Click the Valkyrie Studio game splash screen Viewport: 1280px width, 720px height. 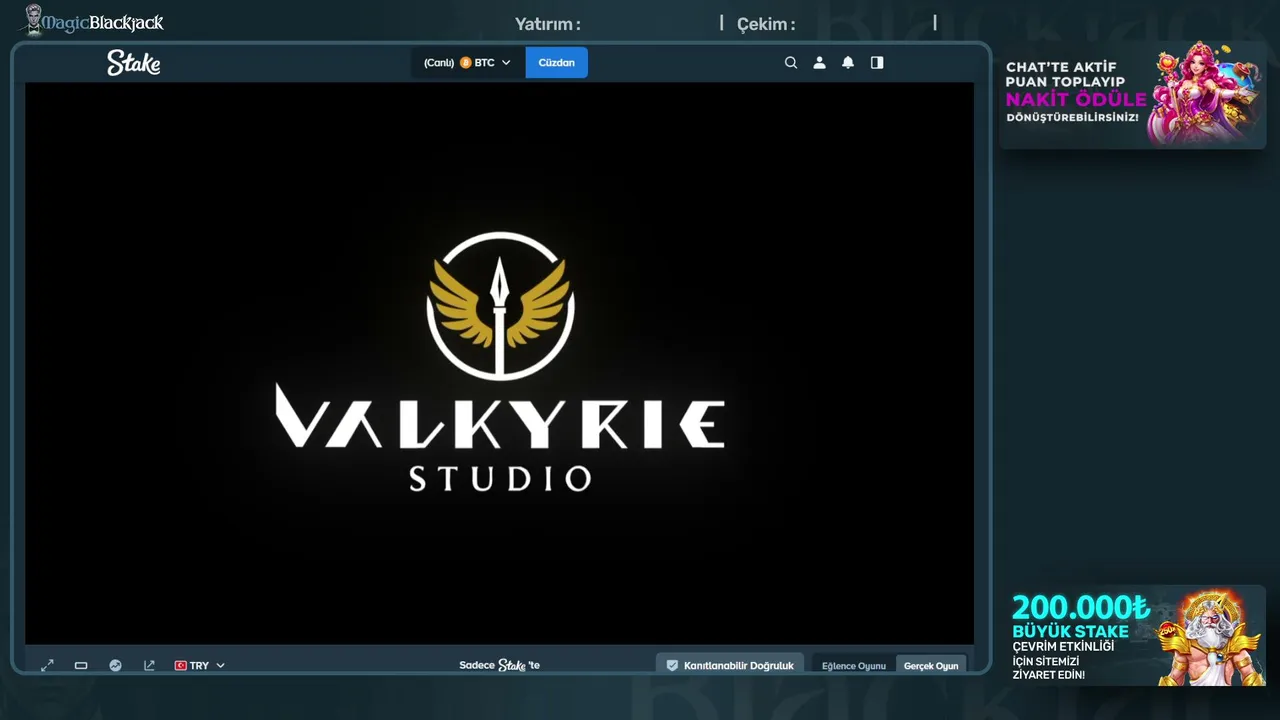point(499,363)
